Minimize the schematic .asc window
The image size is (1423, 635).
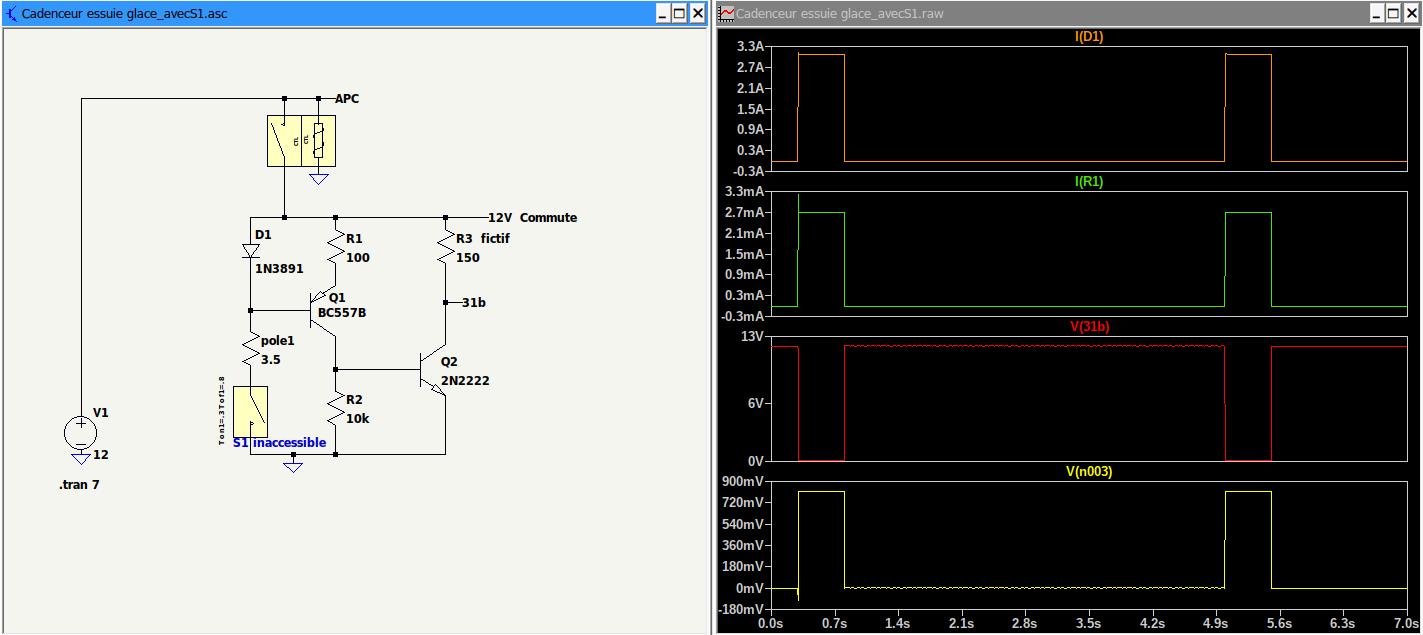click(x=663, y=13)
